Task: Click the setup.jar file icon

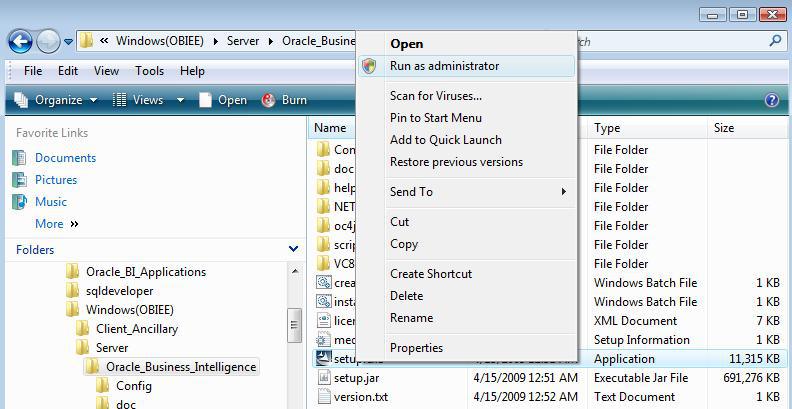Action: coord(324,378)
